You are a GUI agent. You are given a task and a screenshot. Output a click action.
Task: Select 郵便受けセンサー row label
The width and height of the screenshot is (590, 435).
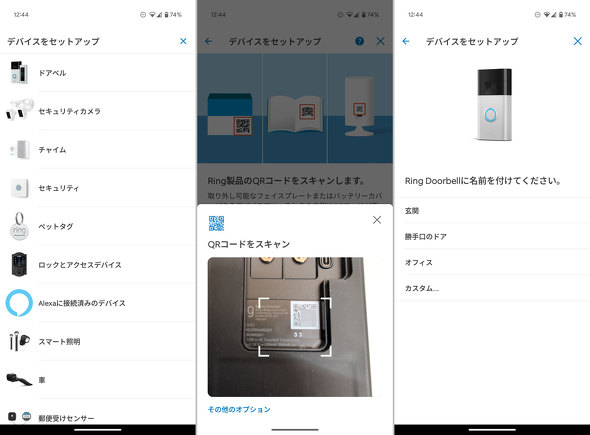tap(66, 418)
